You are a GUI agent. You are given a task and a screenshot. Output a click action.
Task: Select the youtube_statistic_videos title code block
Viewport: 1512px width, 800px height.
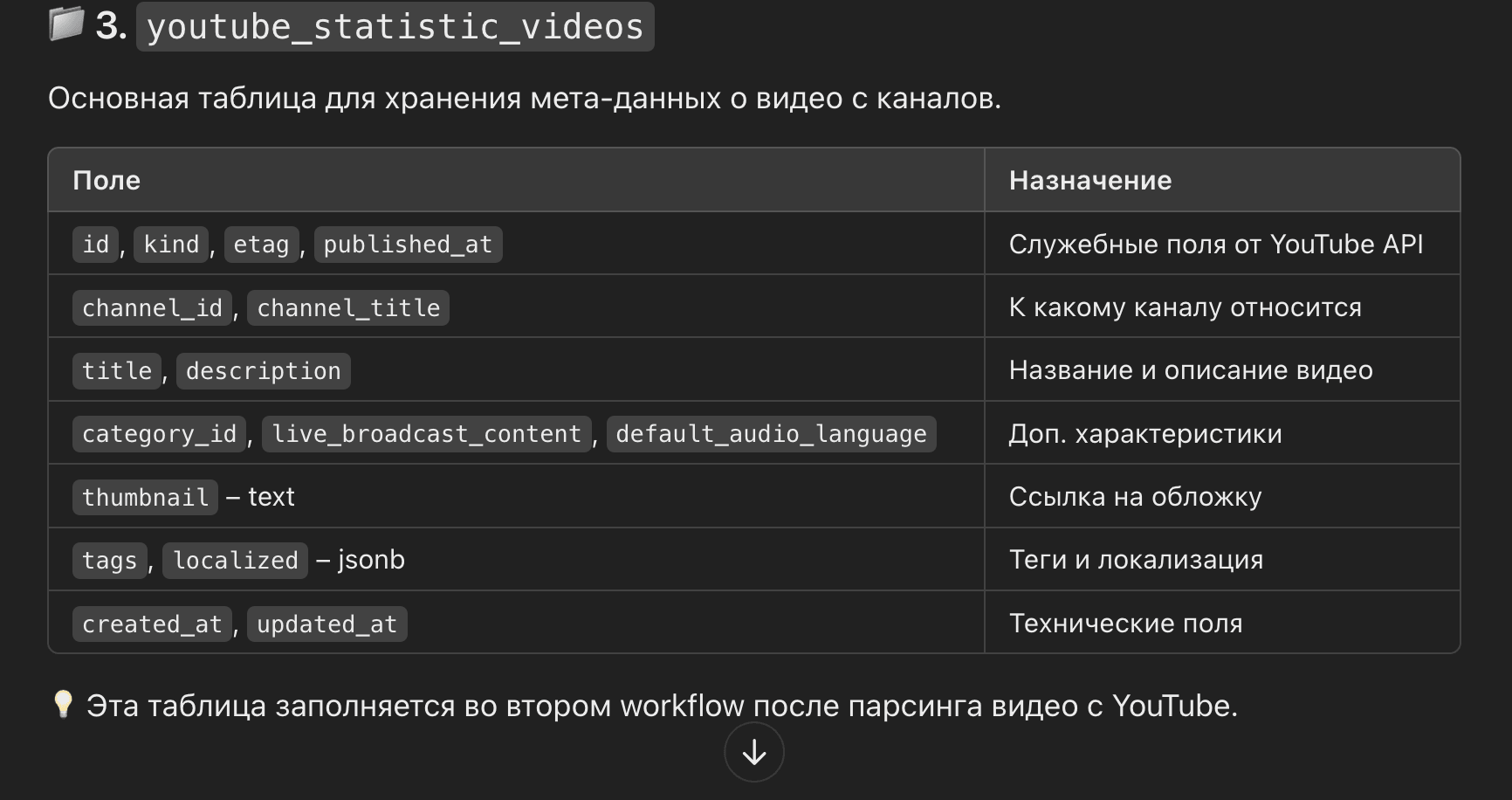(395, 27)
